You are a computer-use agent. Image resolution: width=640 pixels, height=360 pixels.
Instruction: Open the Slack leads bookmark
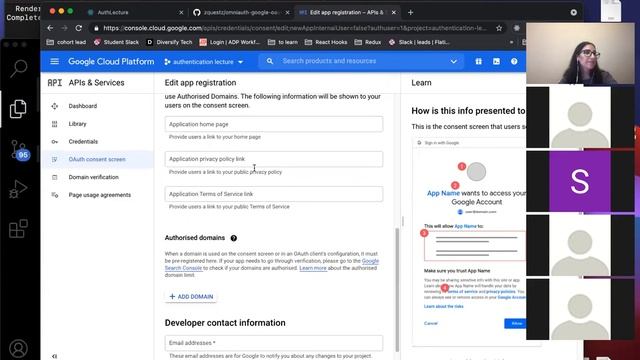pos(419,42)
